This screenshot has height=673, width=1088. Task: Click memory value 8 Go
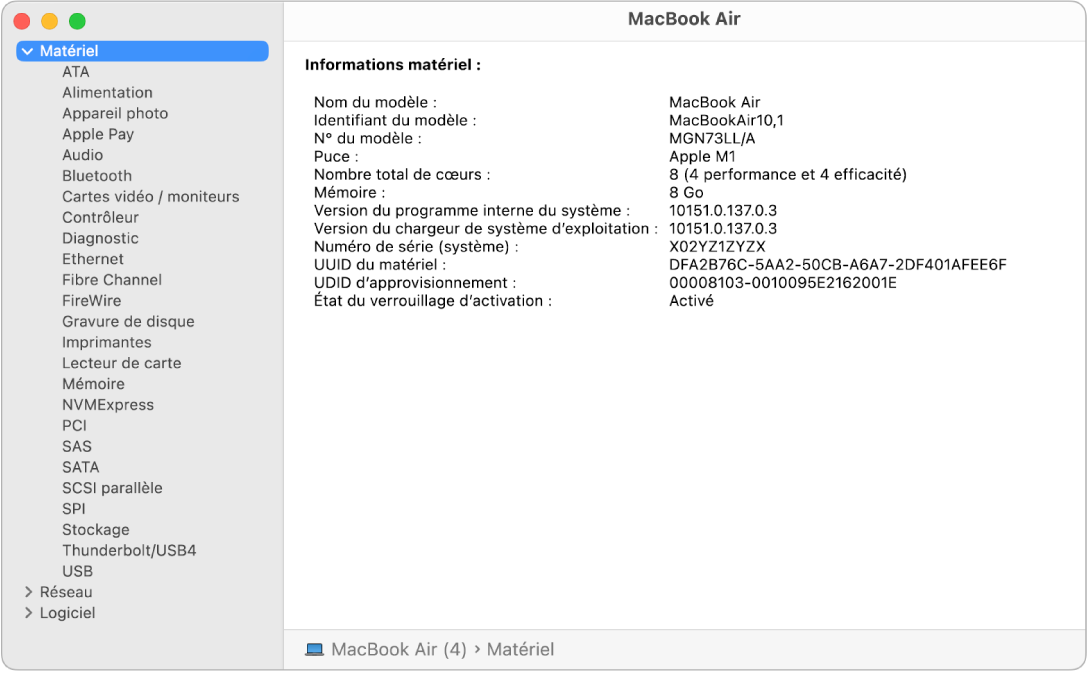click(686, 193)
